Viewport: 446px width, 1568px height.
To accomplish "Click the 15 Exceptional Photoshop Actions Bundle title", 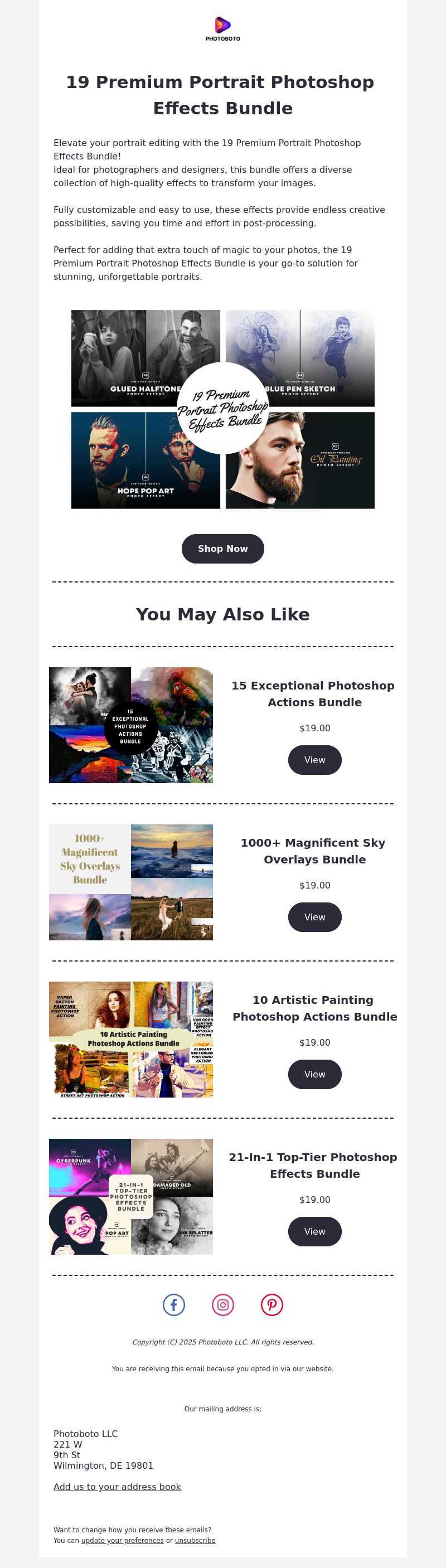I will [x=313, y=693].
